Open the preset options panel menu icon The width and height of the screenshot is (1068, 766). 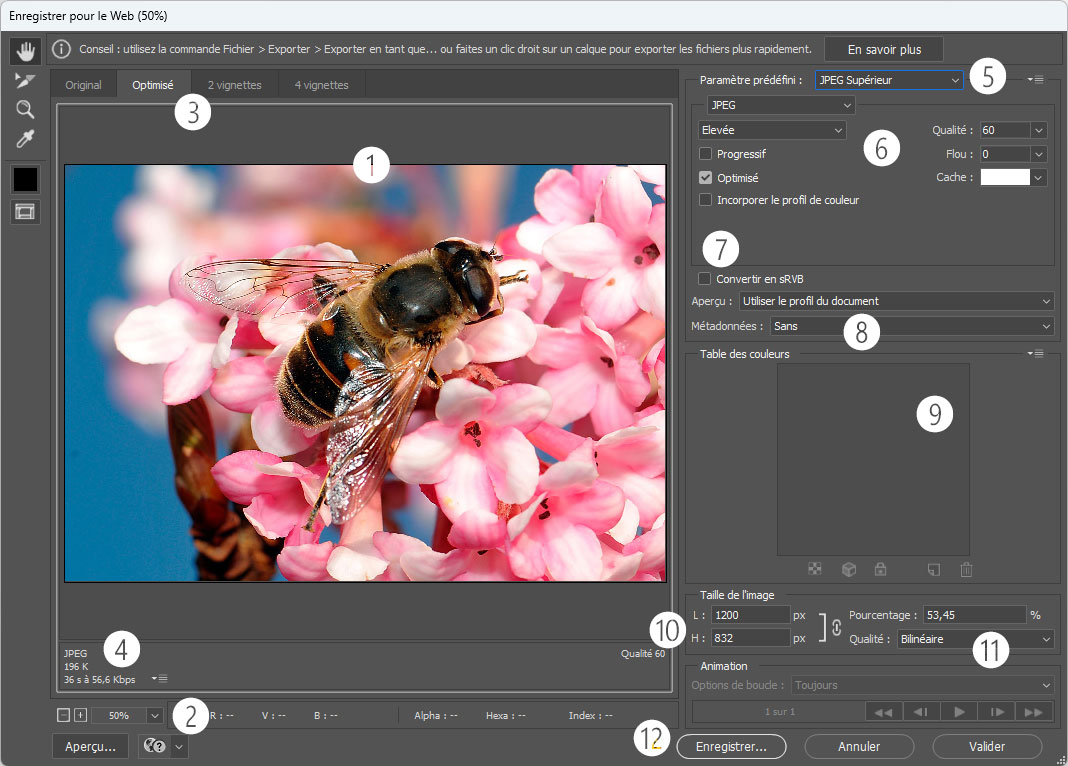coord(1035,80)
